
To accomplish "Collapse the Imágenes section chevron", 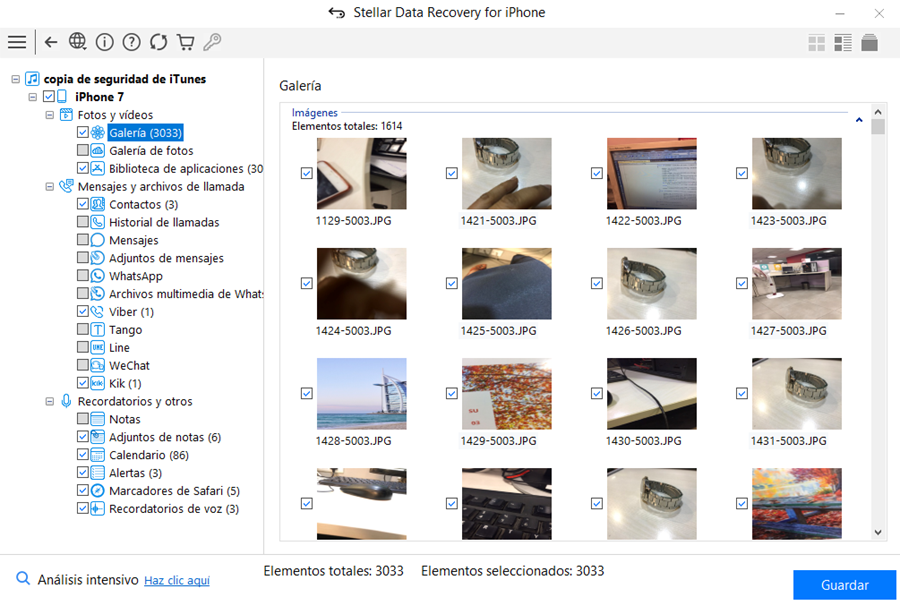I will click(859, 120).
